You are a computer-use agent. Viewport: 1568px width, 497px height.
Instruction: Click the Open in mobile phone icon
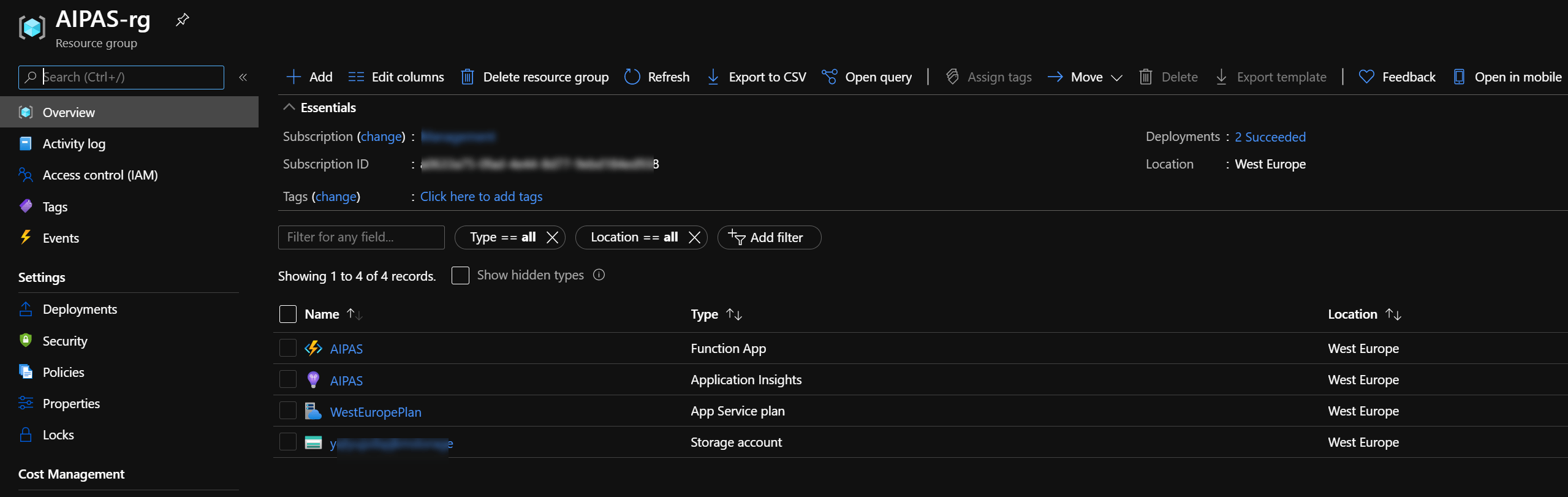coord(1460,77)
